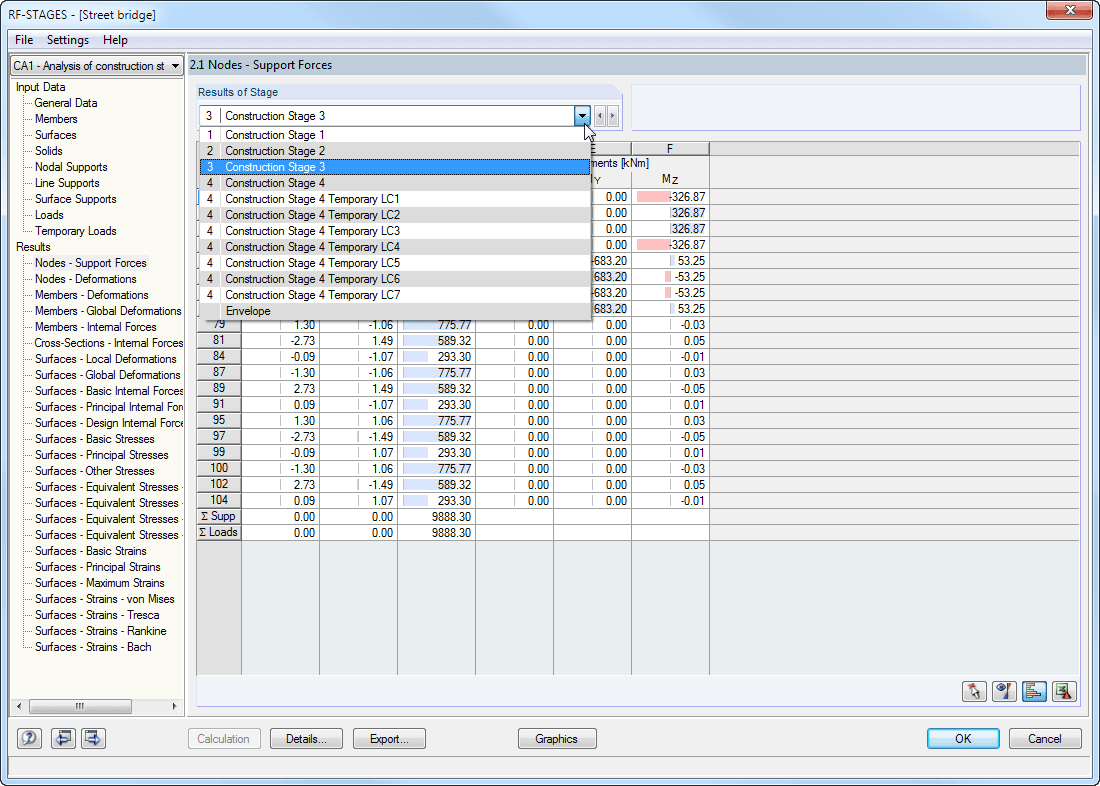Screen dimensions: 1100x786
Task: Open Nodal Supports in navigator
Action: pos(71,167)
